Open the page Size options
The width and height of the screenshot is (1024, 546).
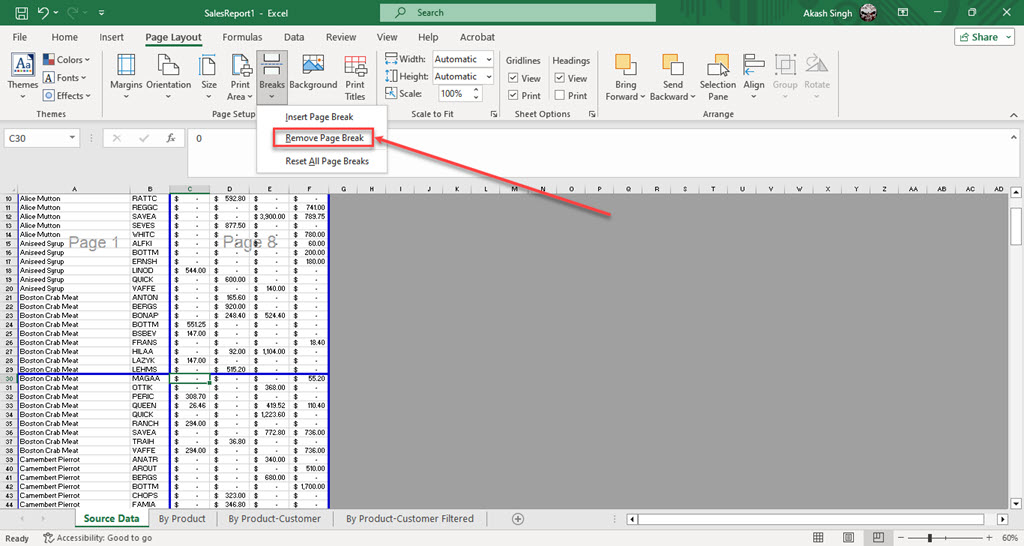pos(208,77)
